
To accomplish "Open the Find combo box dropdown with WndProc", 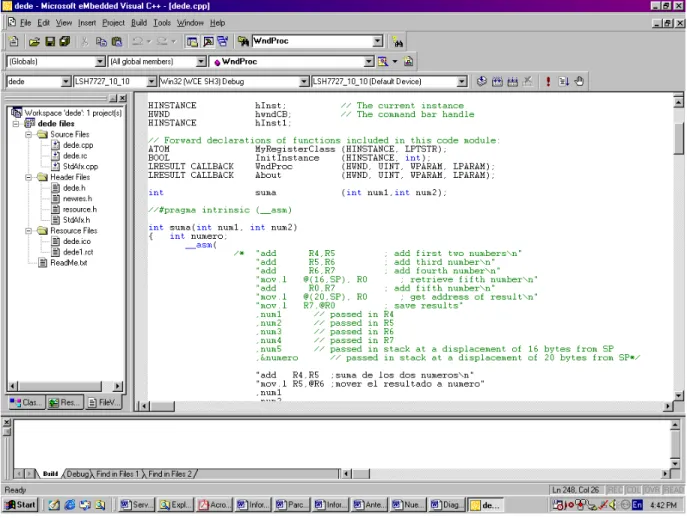I will tap(378, 41).
